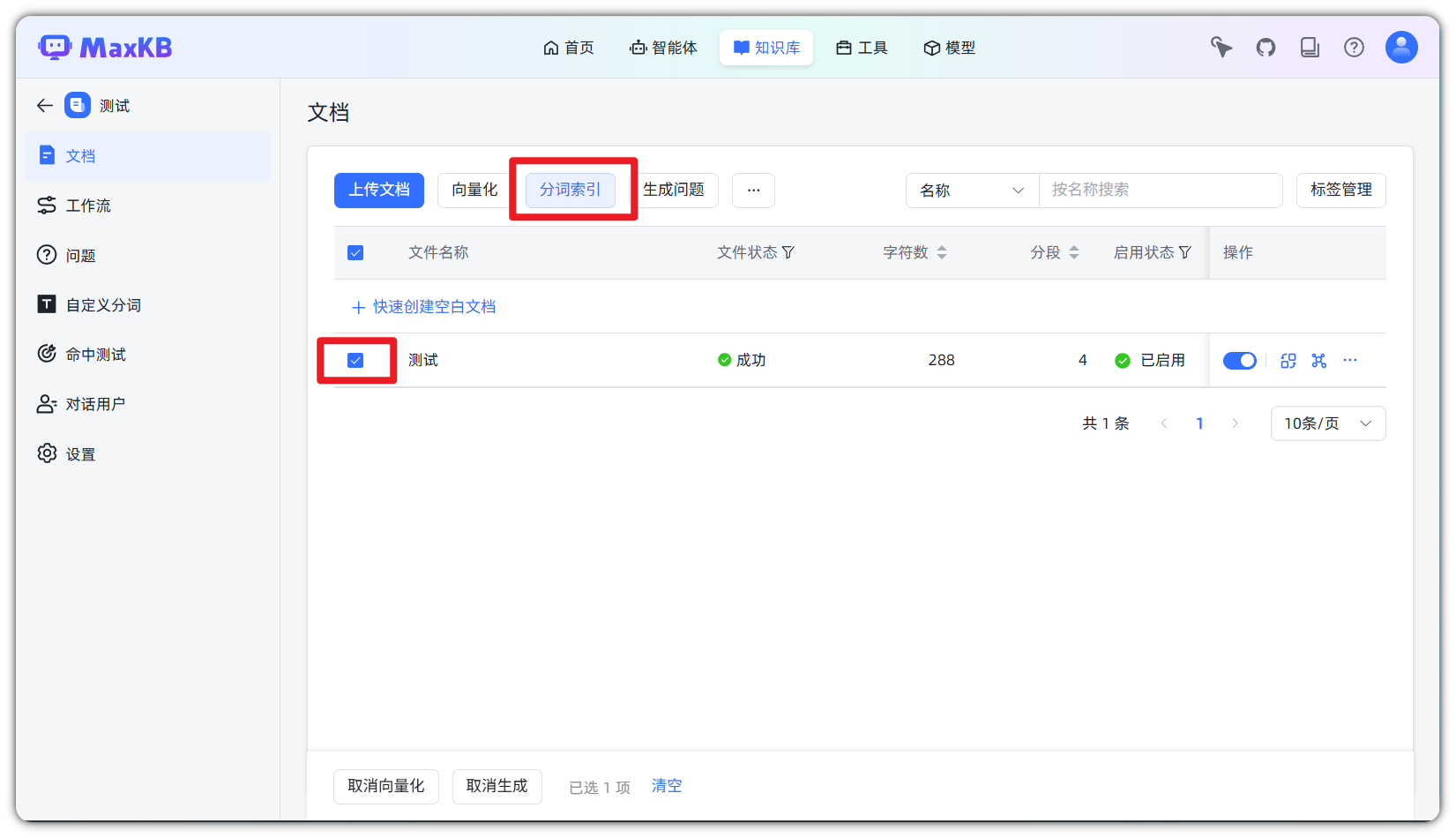The width and height of the screenshot is (1456, 838).
Task: Open the 测试 row more actions menu
Action: [1350, 360]
